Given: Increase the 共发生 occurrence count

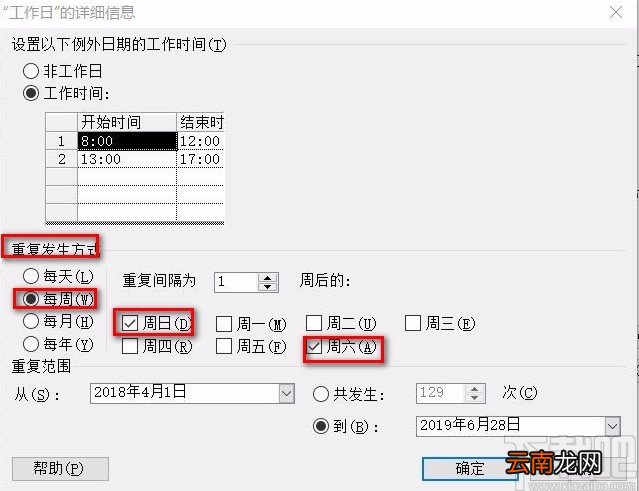Looking at the screenshot, I should [x=474, y=389].
